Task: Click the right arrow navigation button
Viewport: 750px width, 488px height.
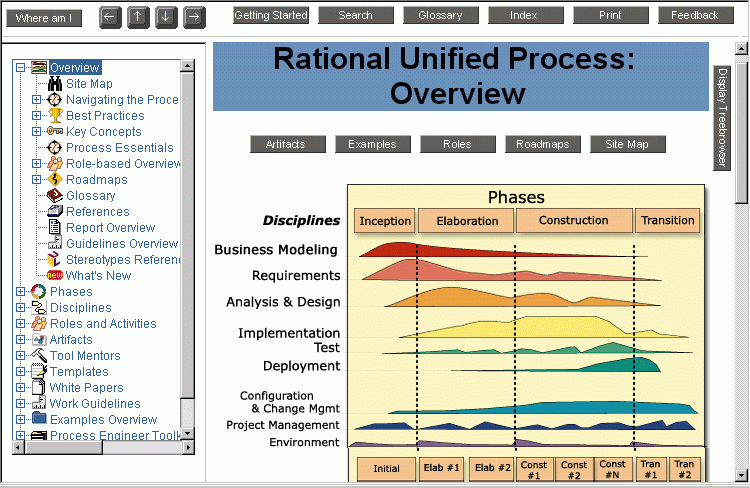Action: (194, 17)
